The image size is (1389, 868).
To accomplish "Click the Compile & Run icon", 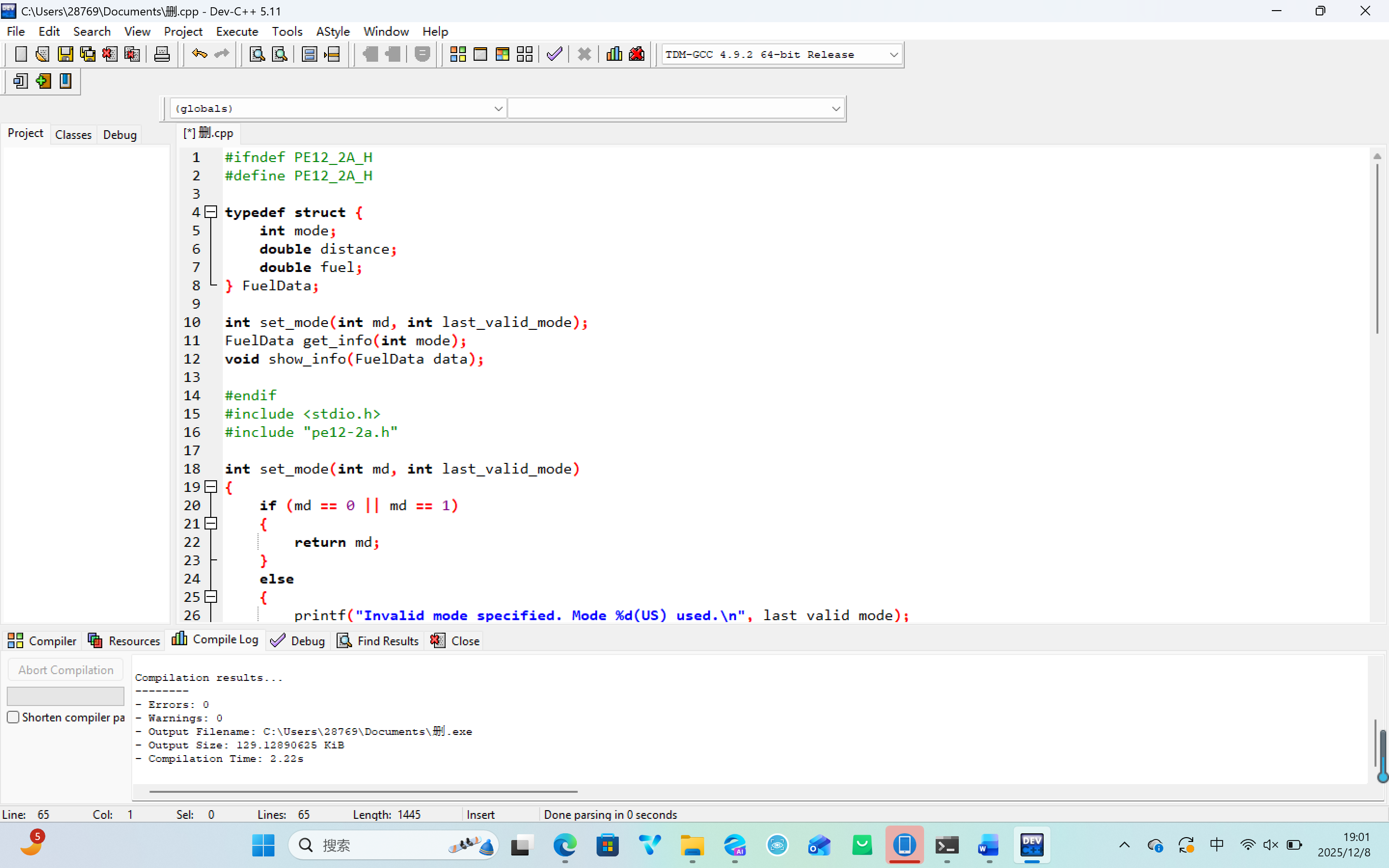I will tap(502, 54).
